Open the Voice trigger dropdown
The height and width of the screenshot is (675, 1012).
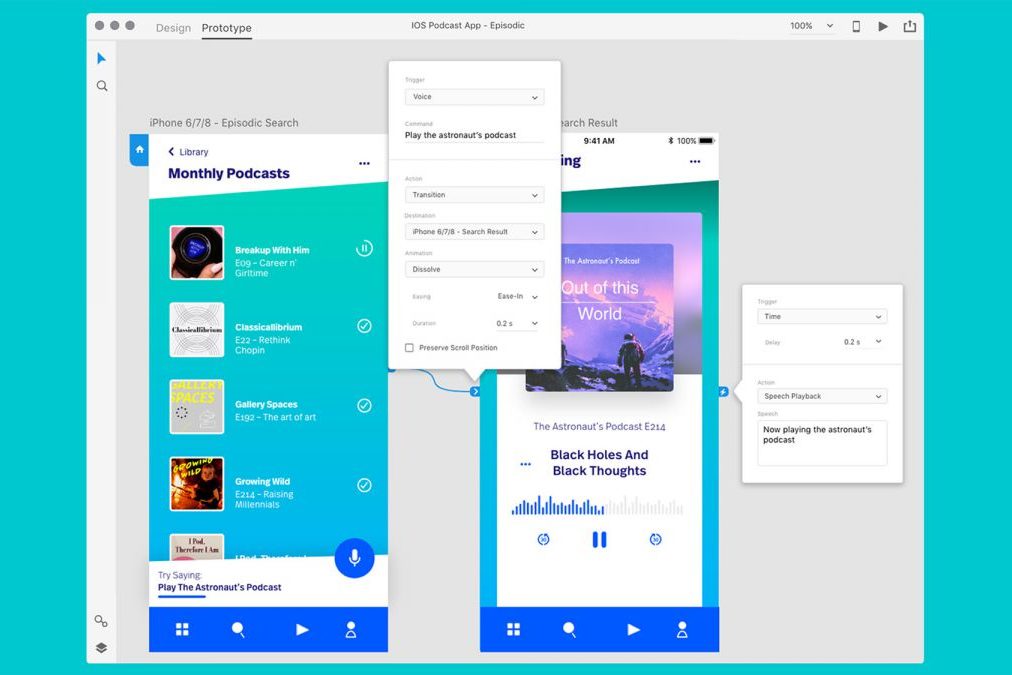click(474, 97)
